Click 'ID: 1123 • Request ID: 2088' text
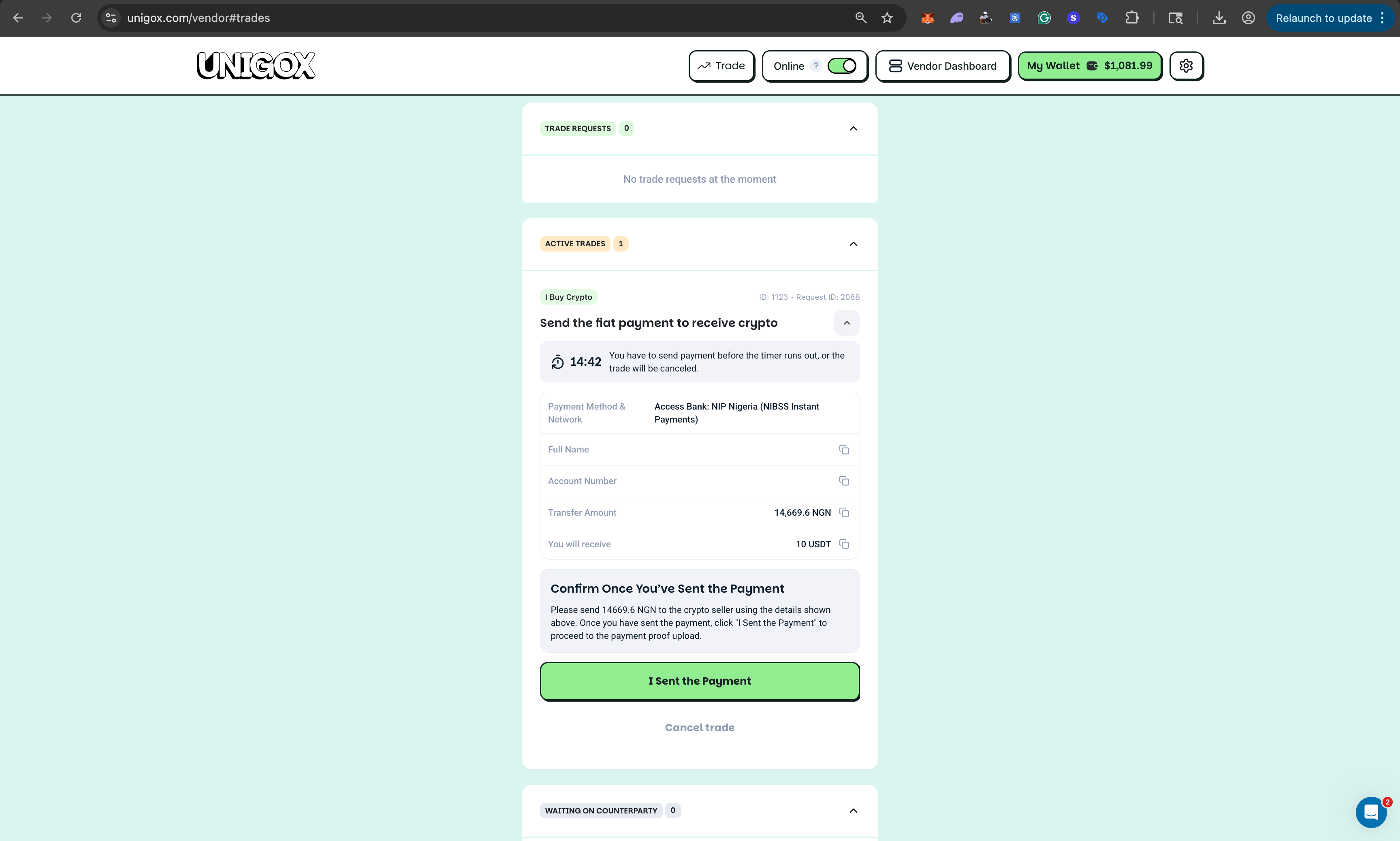Screen dimensions: 1400x841 [809, 297]
